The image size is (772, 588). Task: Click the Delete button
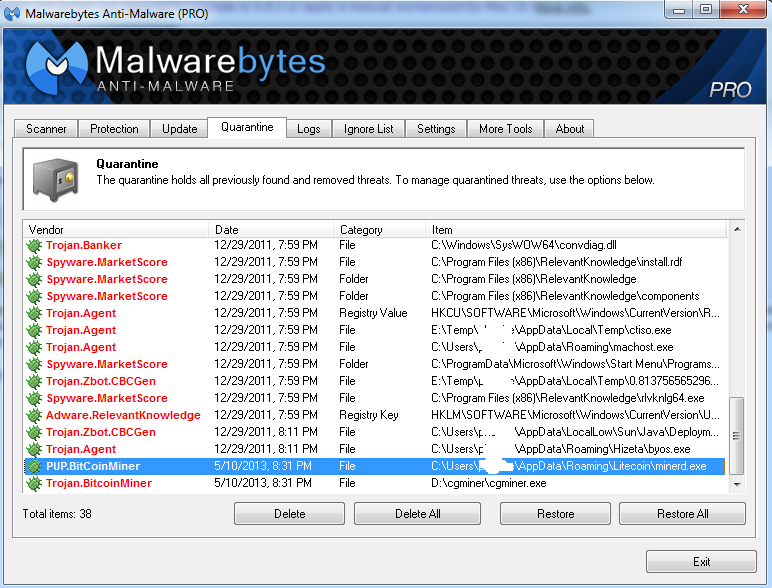290,514
